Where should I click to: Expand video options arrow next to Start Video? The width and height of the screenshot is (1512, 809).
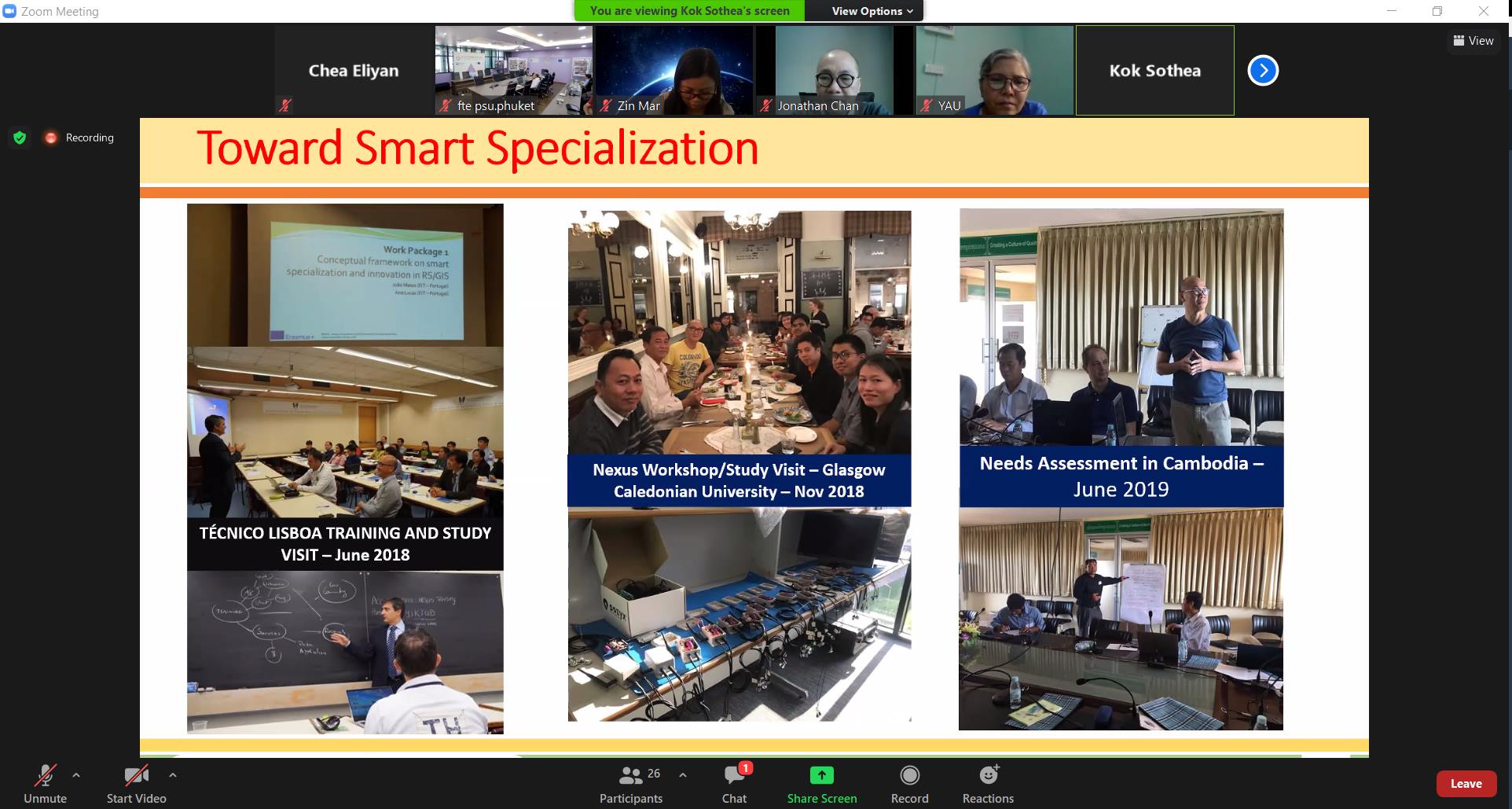pyautogui.click(x=173, y=775)
